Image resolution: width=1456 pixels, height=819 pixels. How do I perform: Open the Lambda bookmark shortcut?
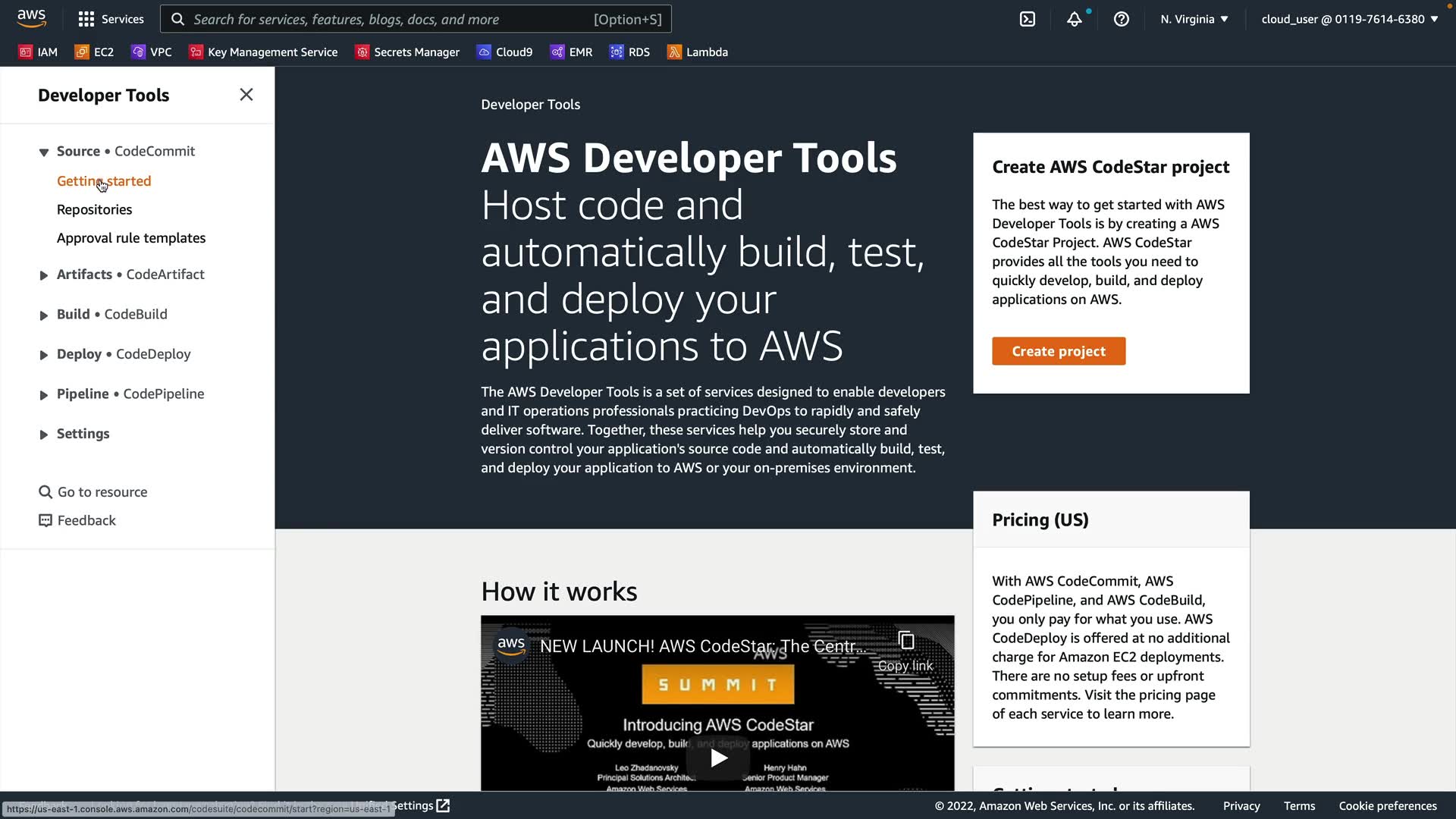(697, 52)
